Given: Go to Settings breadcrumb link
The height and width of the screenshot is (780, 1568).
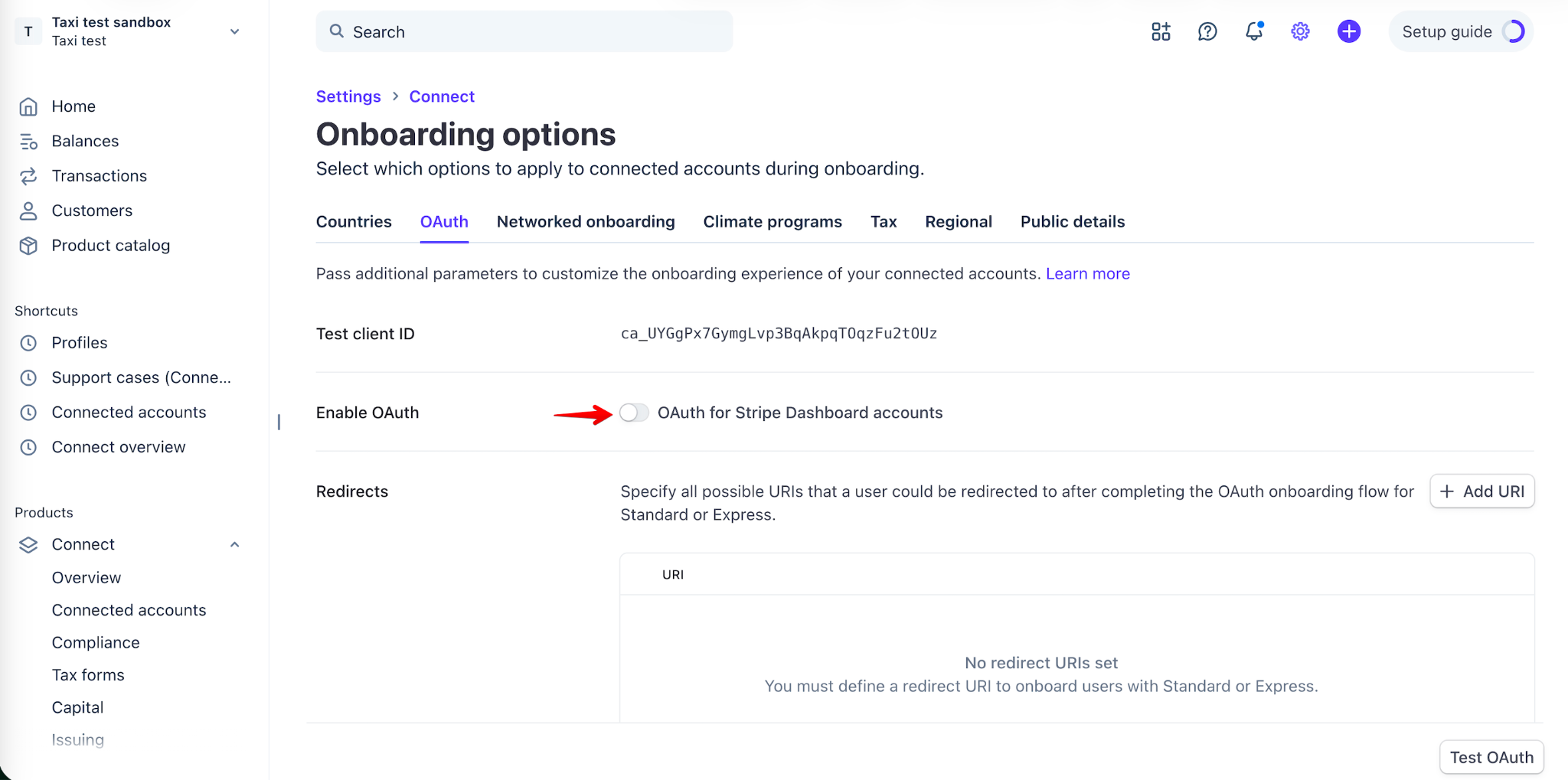Looking at the screenshot, I should 348,96.
